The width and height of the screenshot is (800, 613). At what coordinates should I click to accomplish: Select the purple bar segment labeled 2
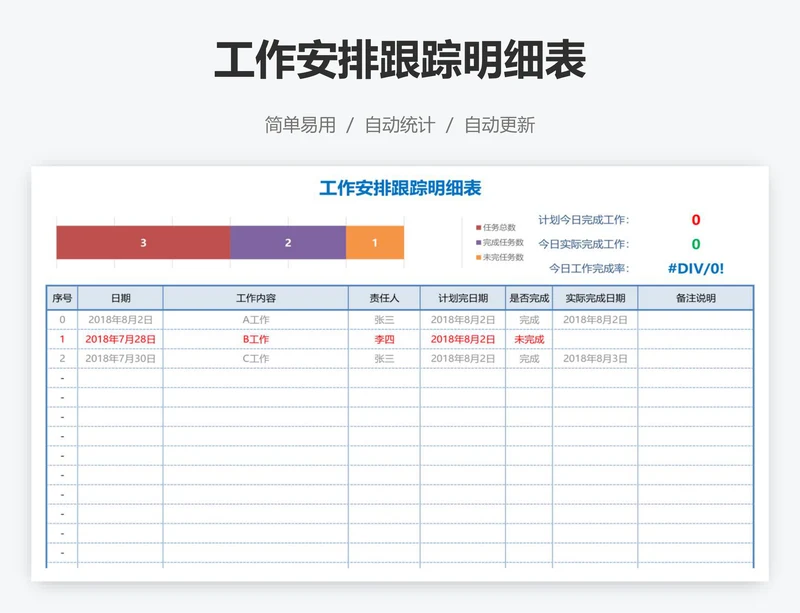click(x=288, y=243)
